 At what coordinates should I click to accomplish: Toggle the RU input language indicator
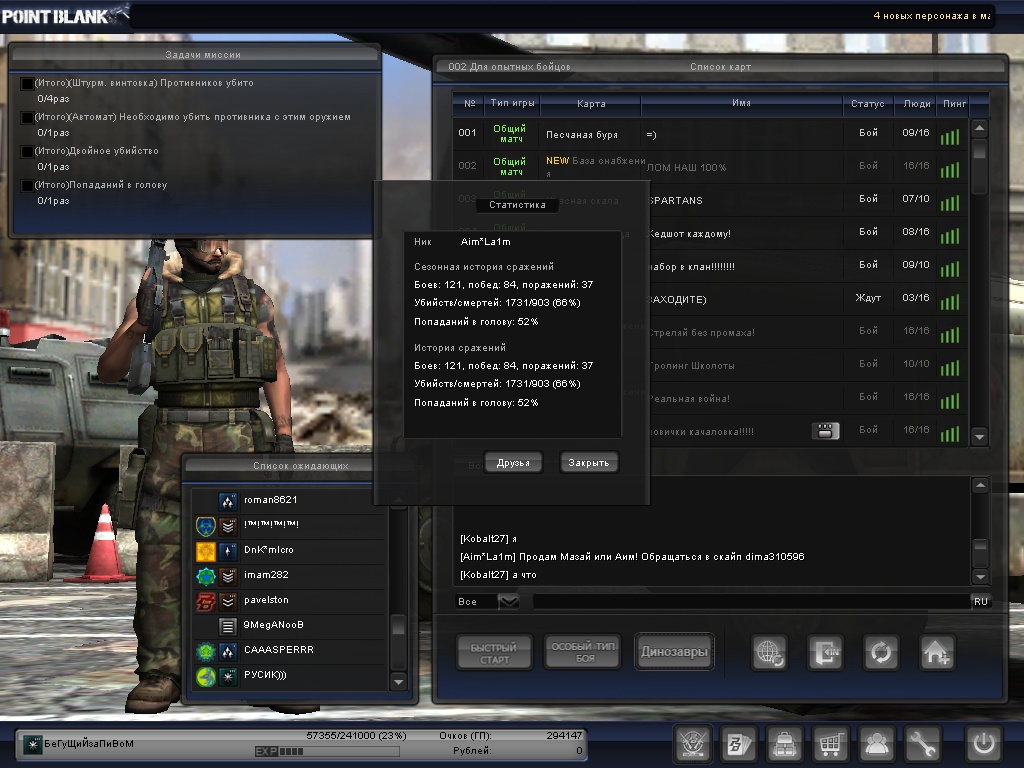pos(981,601)
